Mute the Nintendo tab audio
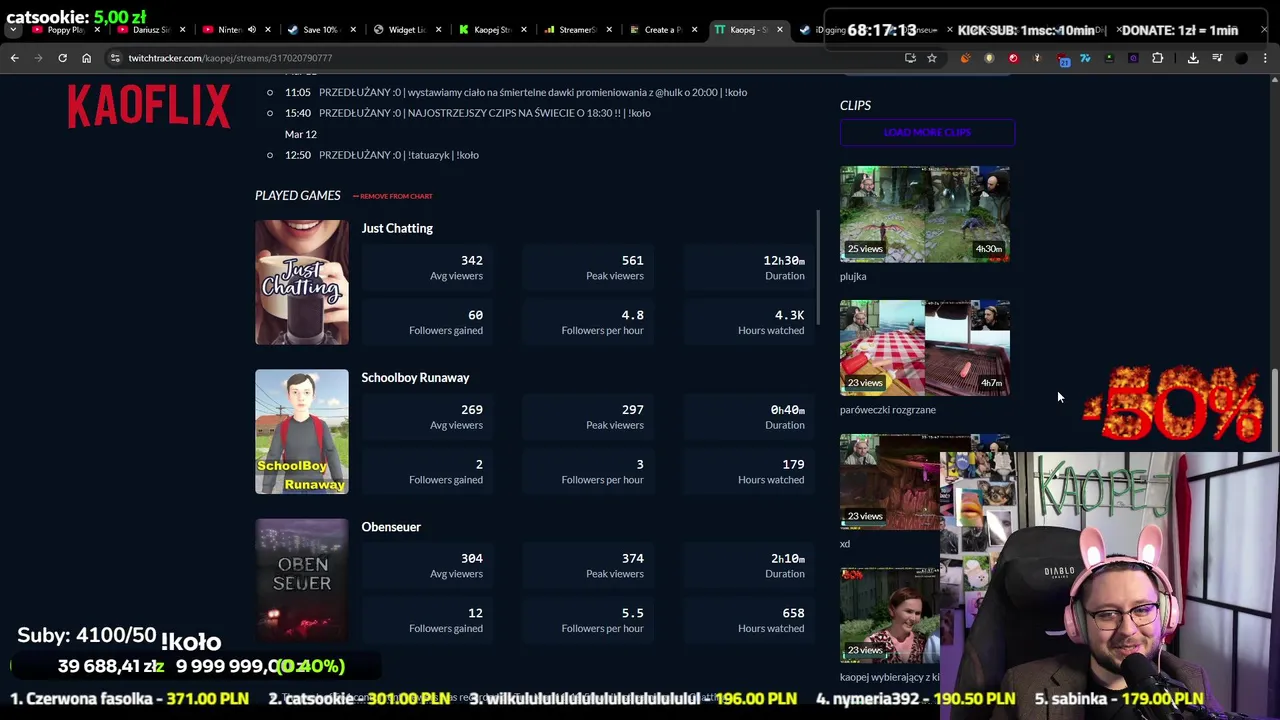The height and width of the screenshot is (720, 1280). pos(251,30)
